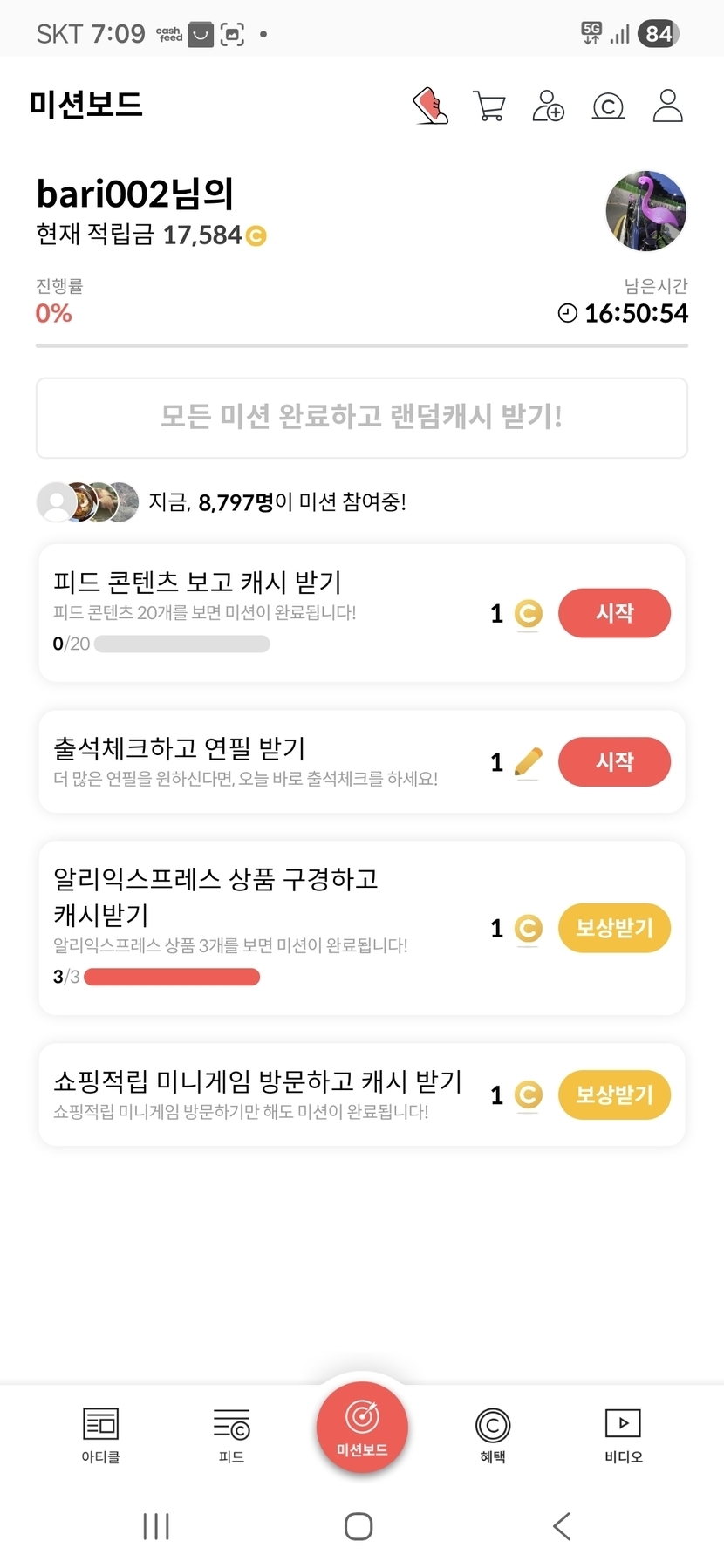Go to the 비디오 tab

[623, 1435]
